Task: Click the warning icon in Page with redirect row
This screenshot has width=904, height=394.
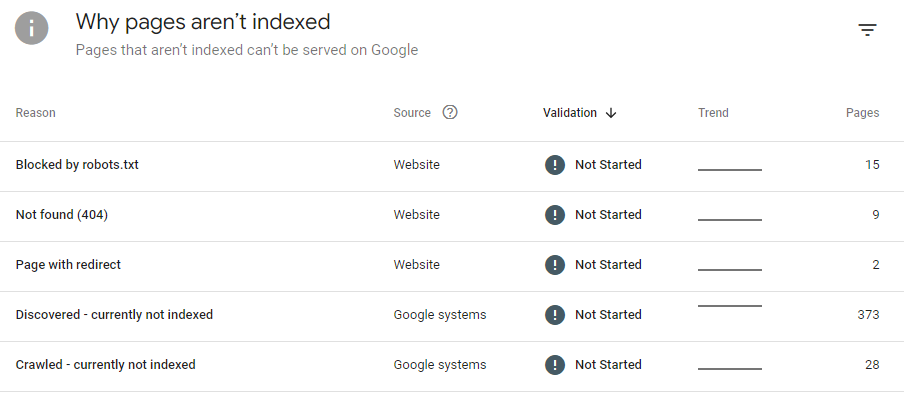Action: pos(555,265)
